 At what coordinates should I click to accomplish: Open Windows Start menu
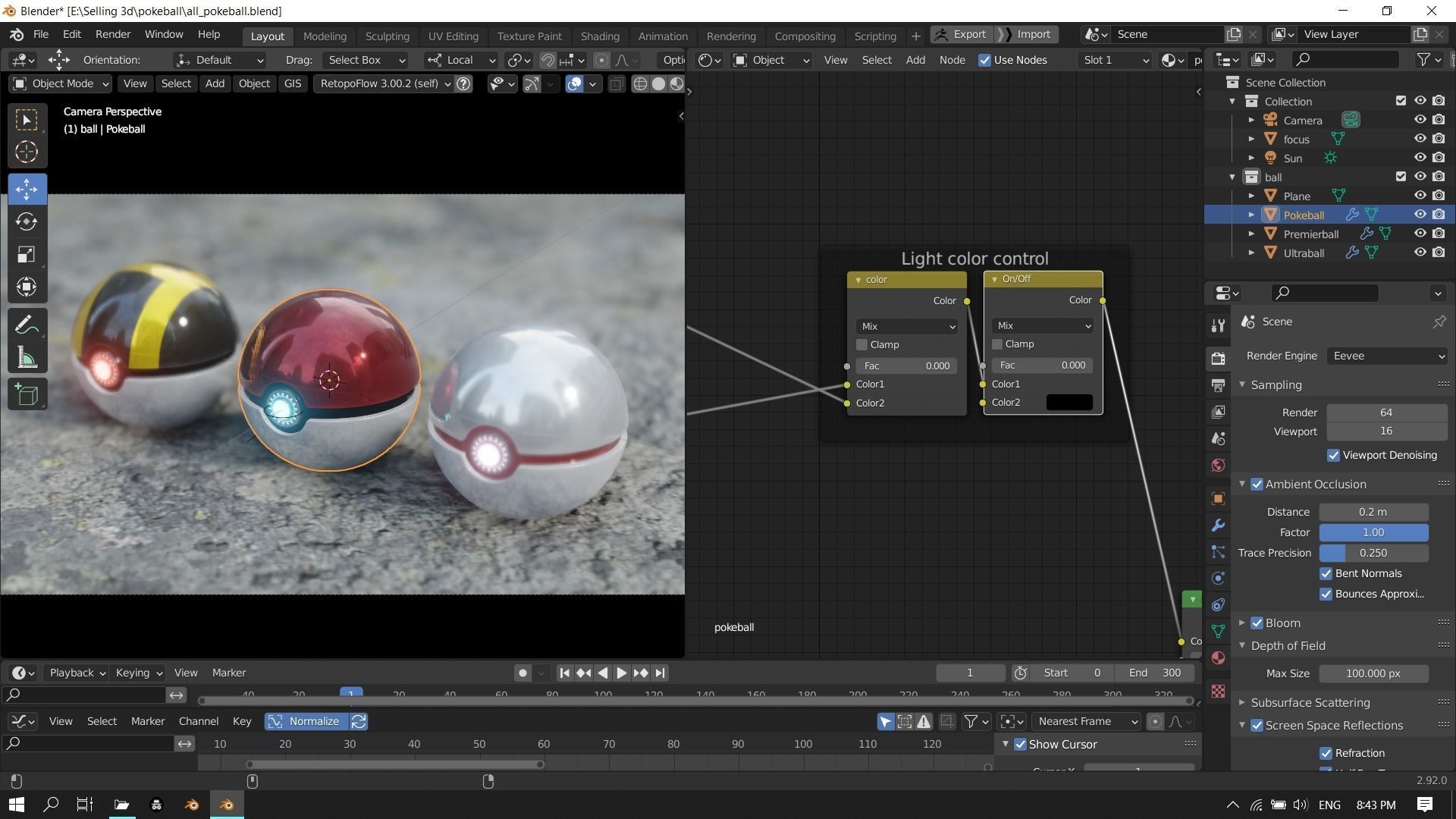point(17,805)
